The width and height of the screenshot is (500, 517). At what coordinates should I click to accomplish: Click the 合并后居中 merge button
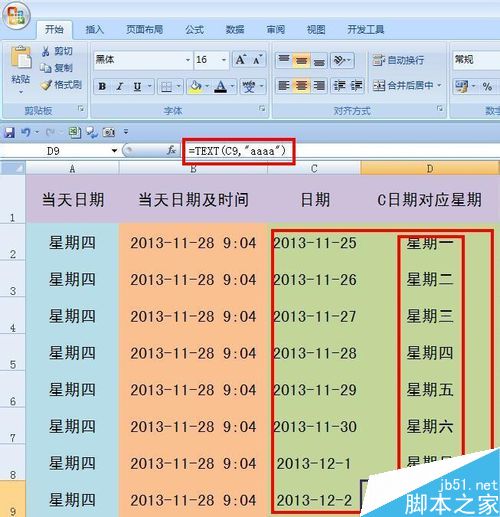tap(406, 86)
